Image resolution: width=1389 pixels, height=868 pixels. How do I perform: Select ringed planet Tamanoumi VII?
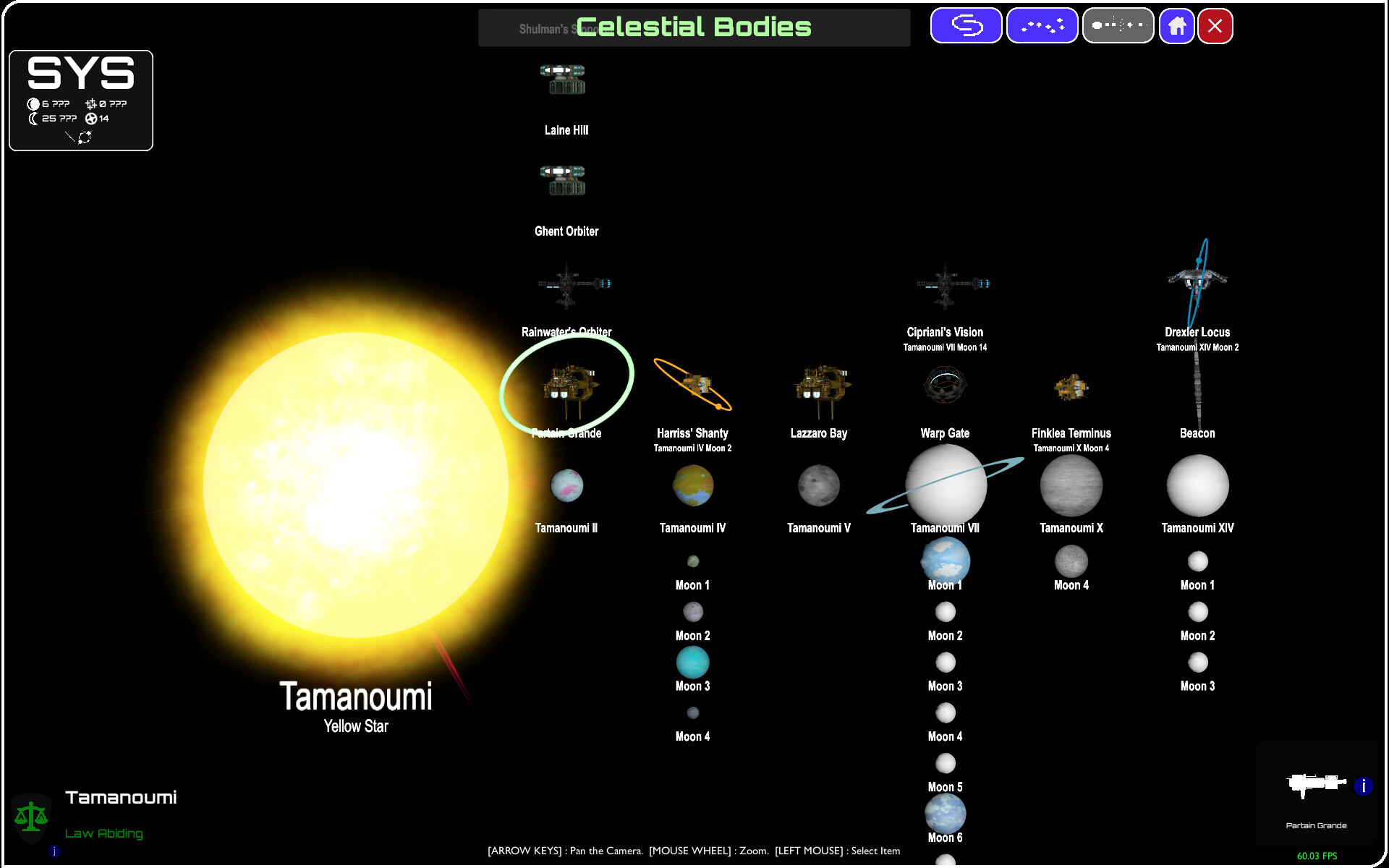946,485
